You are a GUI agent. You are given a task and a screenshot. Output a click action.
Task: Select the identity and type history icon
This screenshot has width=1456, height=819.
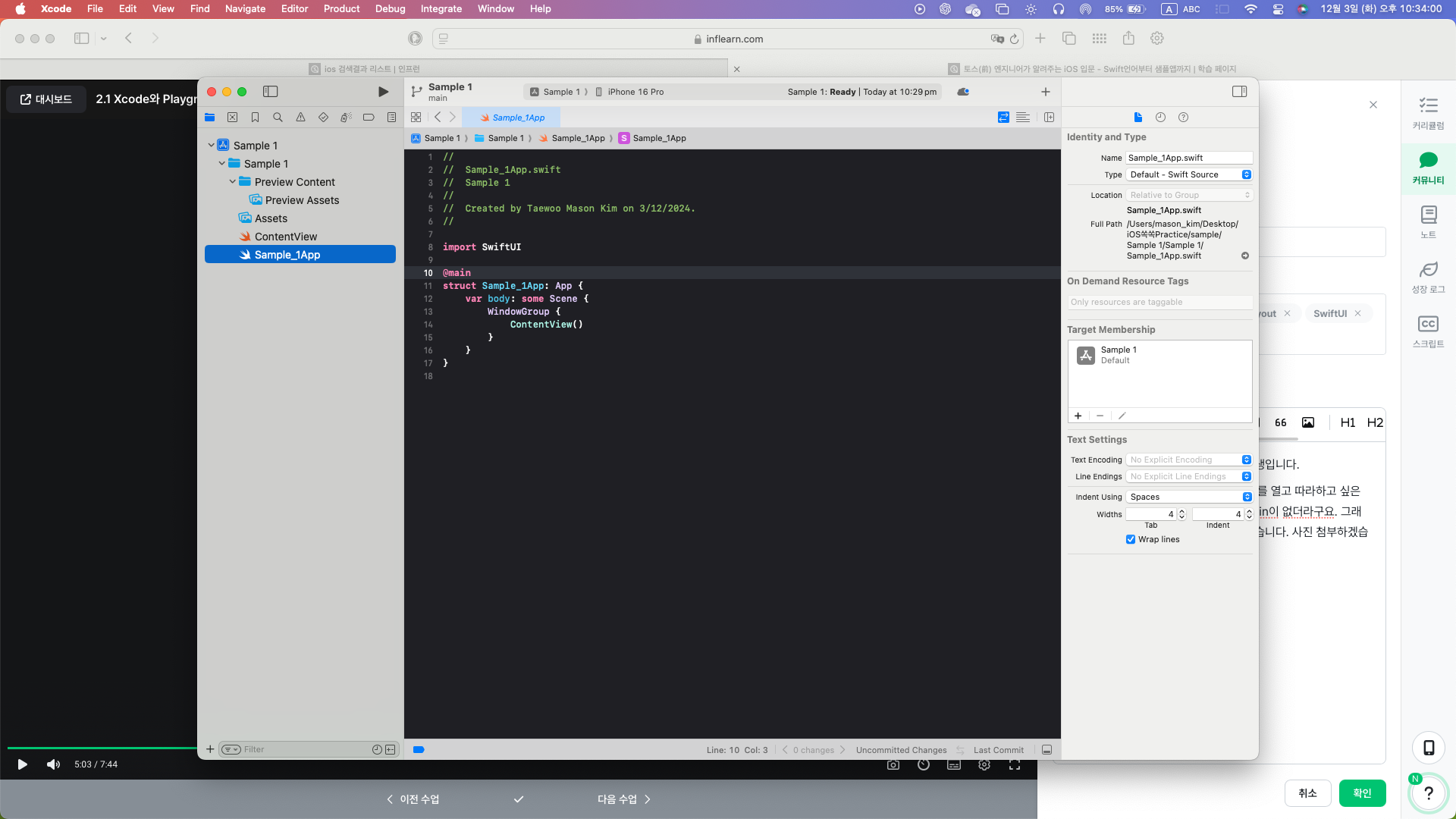click(1161, 117)
